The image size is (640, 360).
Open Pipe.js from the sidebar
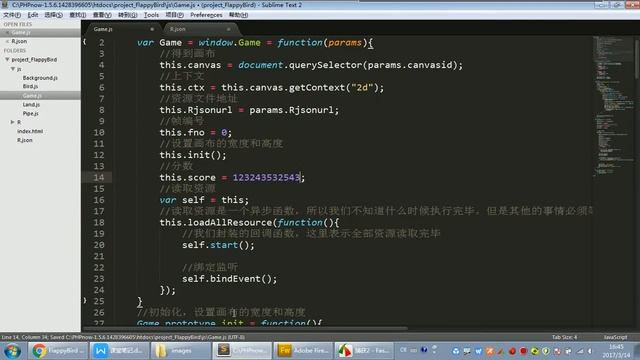(31, 113)
